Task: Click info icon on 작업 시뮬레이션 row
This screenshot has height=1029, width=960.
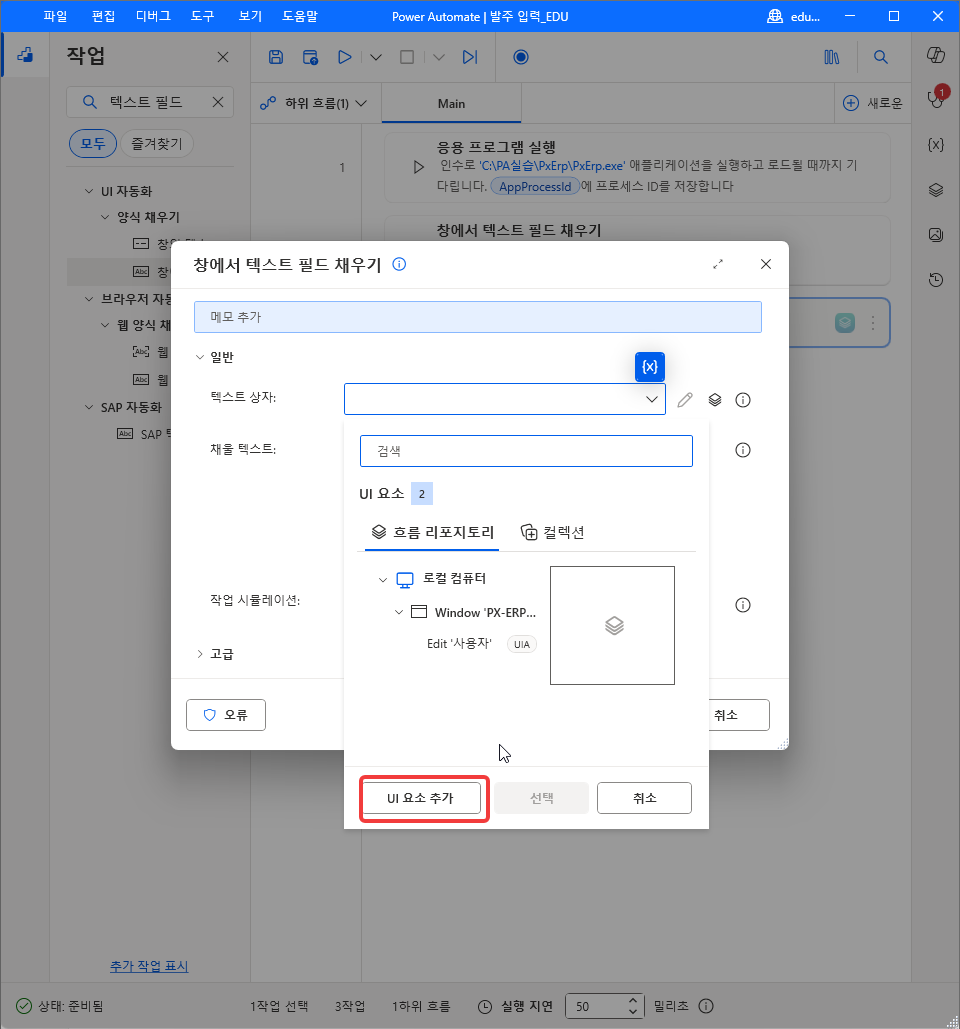Action: (x=743, y=605)
